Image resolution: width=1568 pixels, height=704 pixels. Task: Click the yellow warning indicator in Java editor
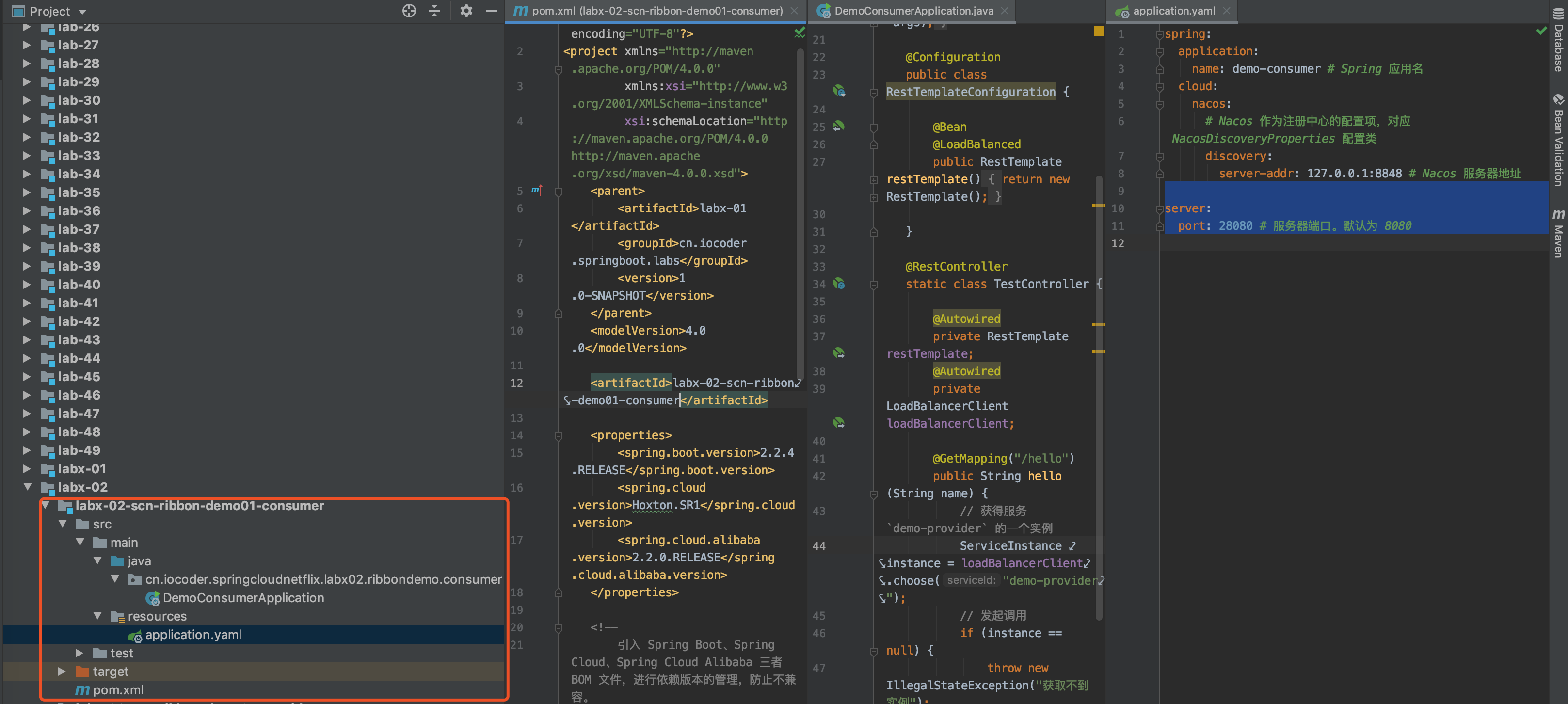coord(1098,31)
